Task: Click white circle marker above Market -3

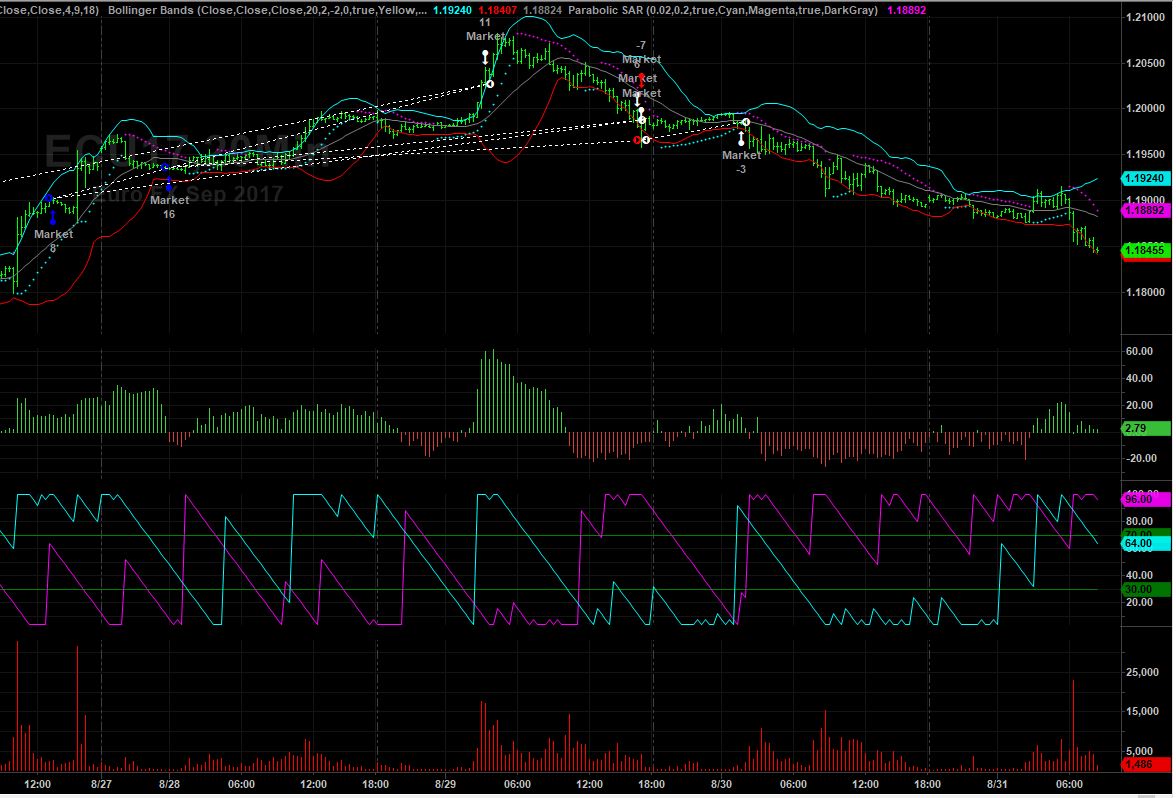Action: (x=746, y=122)
